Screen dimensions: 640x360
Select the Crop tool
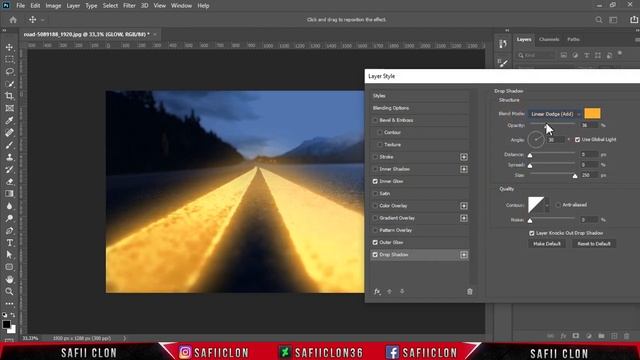9,96
